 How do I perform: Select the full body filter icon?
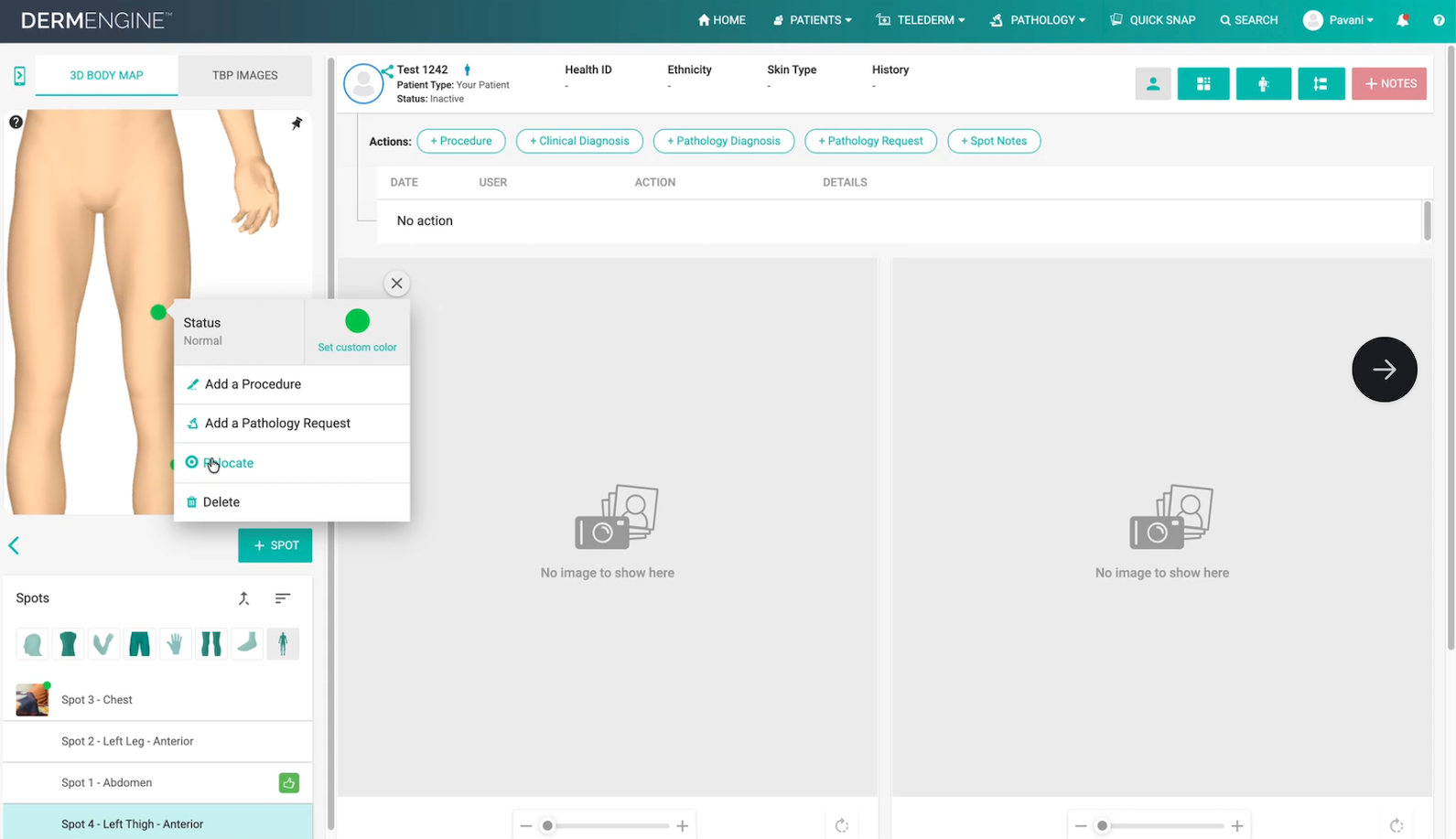[283, 644]
